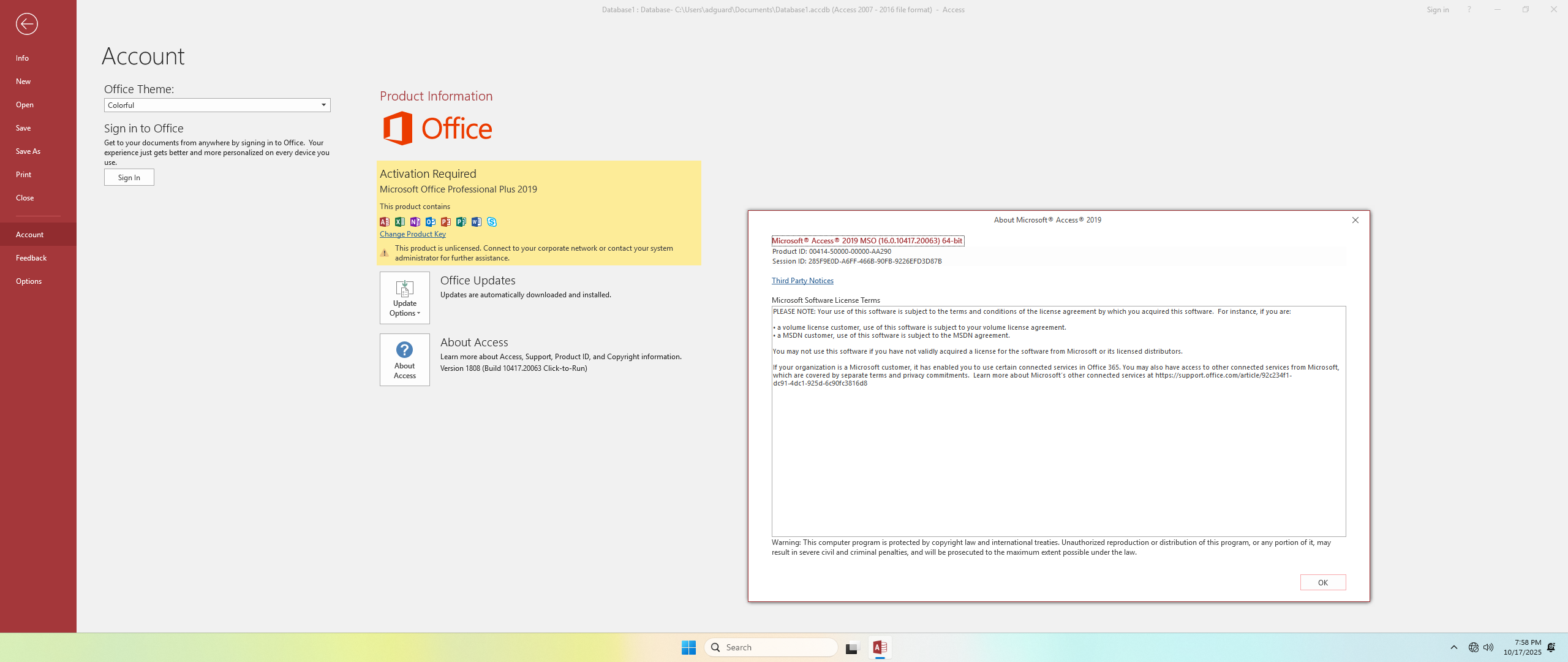
Task: Open the Update Options dropdown
Action: coord(404,298)
